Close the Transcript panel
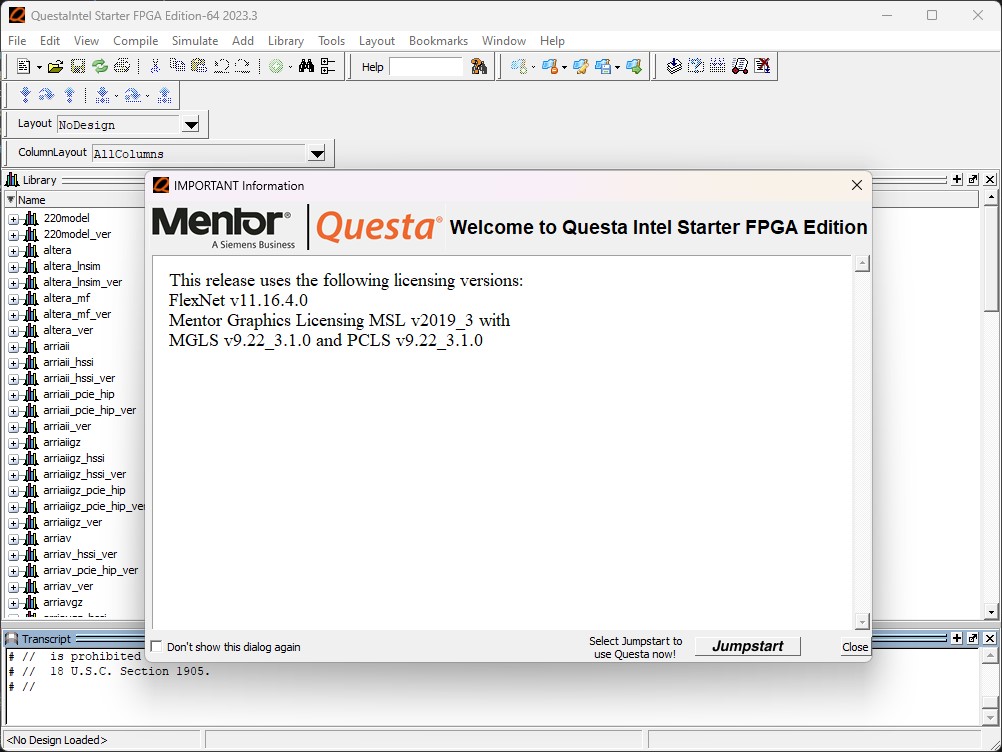The height and width of the screenshot is (752, 1002). pyautogui.click(x=990, y=638)
